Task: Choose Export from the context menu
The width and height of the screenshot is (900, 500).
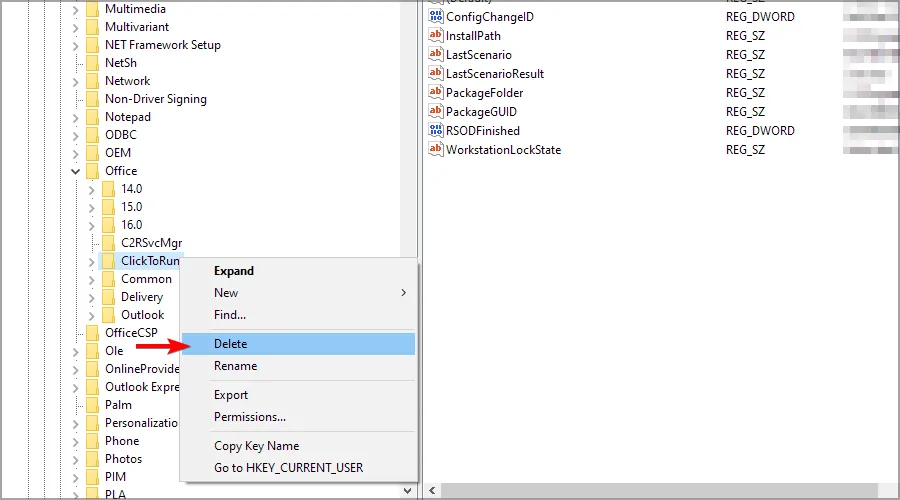Action: click(x=298, y=395)
